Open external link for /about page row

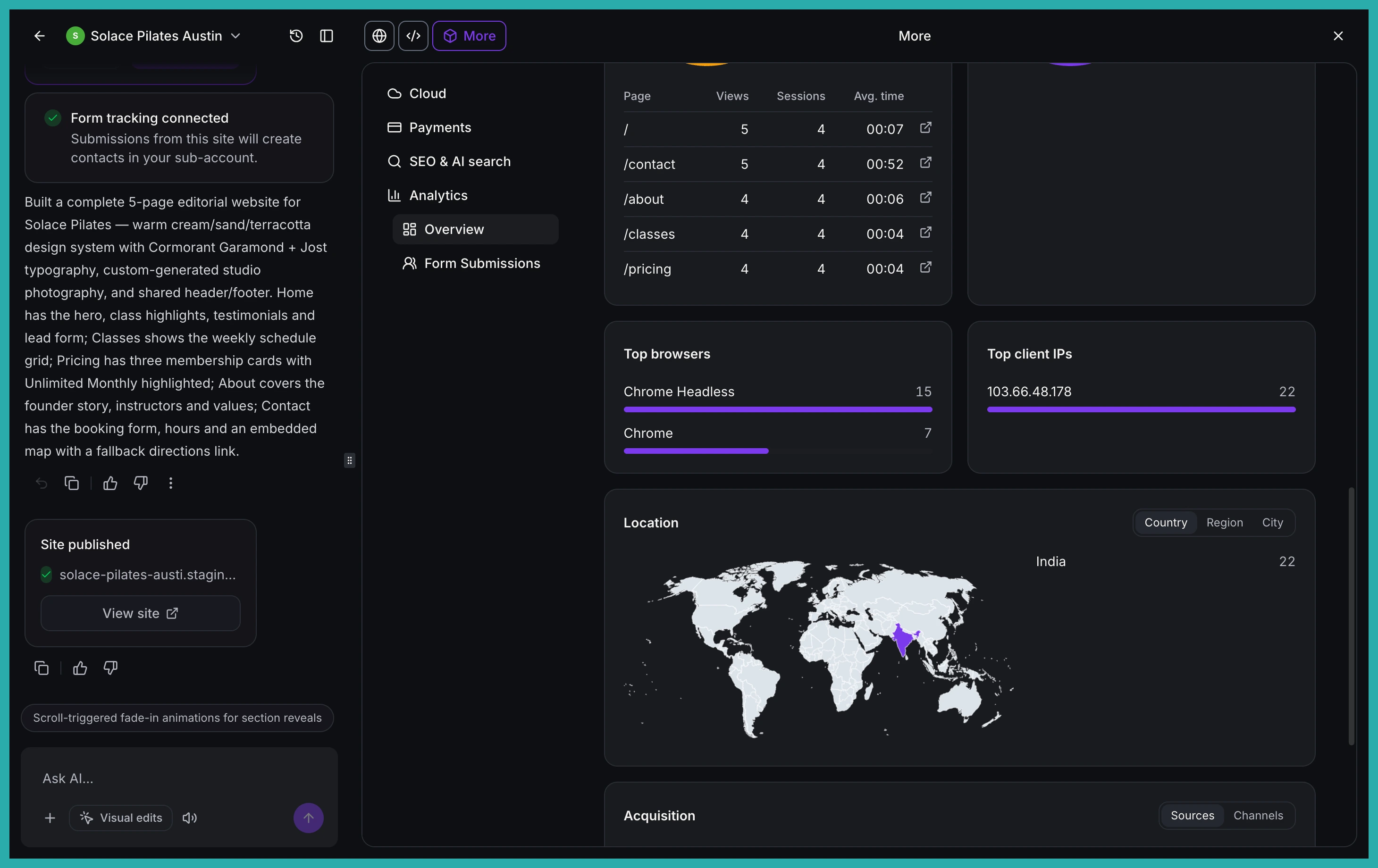[x=925, y=197]
